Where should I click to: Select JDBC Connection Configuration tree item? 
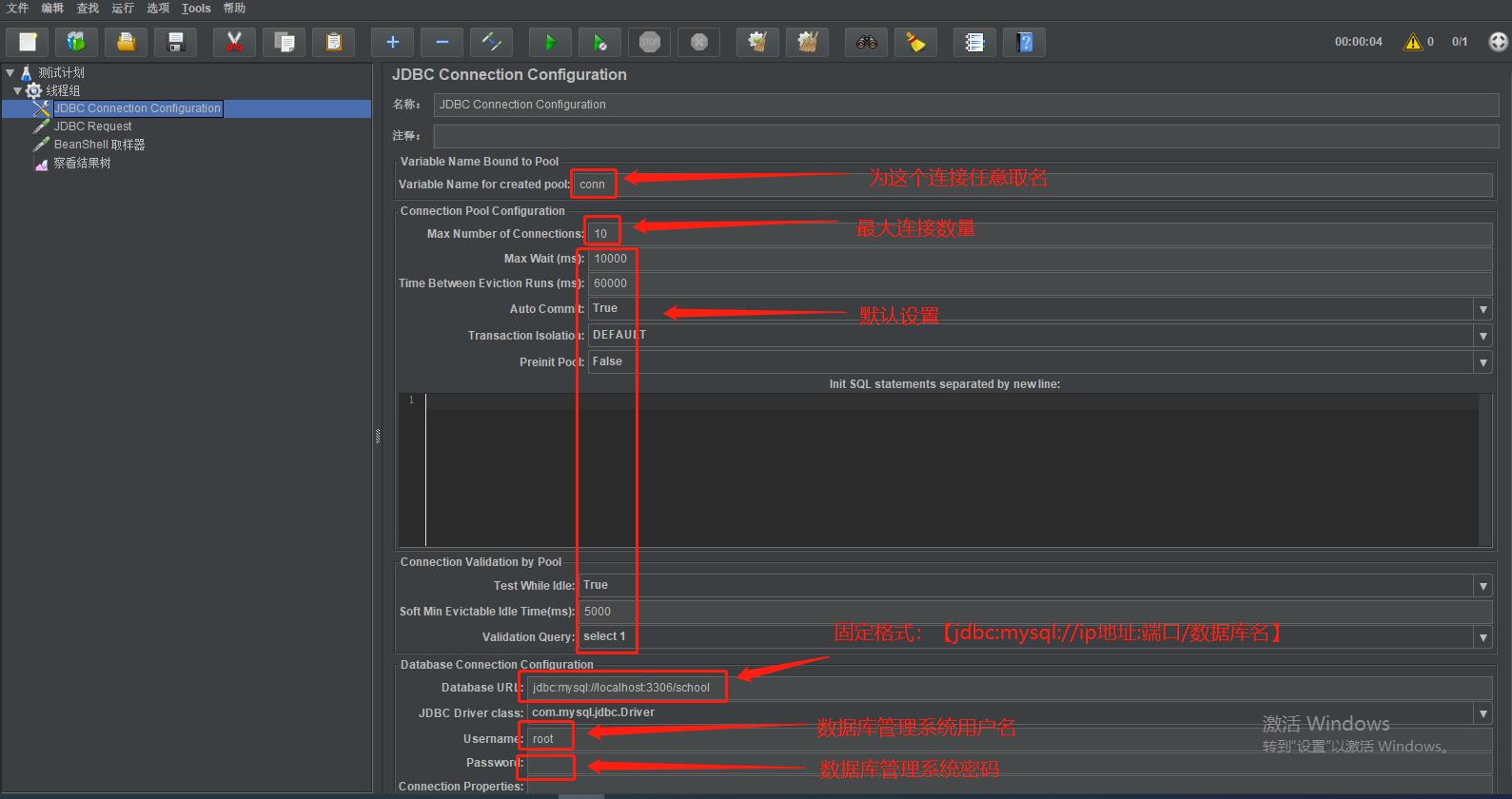pyautogui.click(x=137, y=108)
